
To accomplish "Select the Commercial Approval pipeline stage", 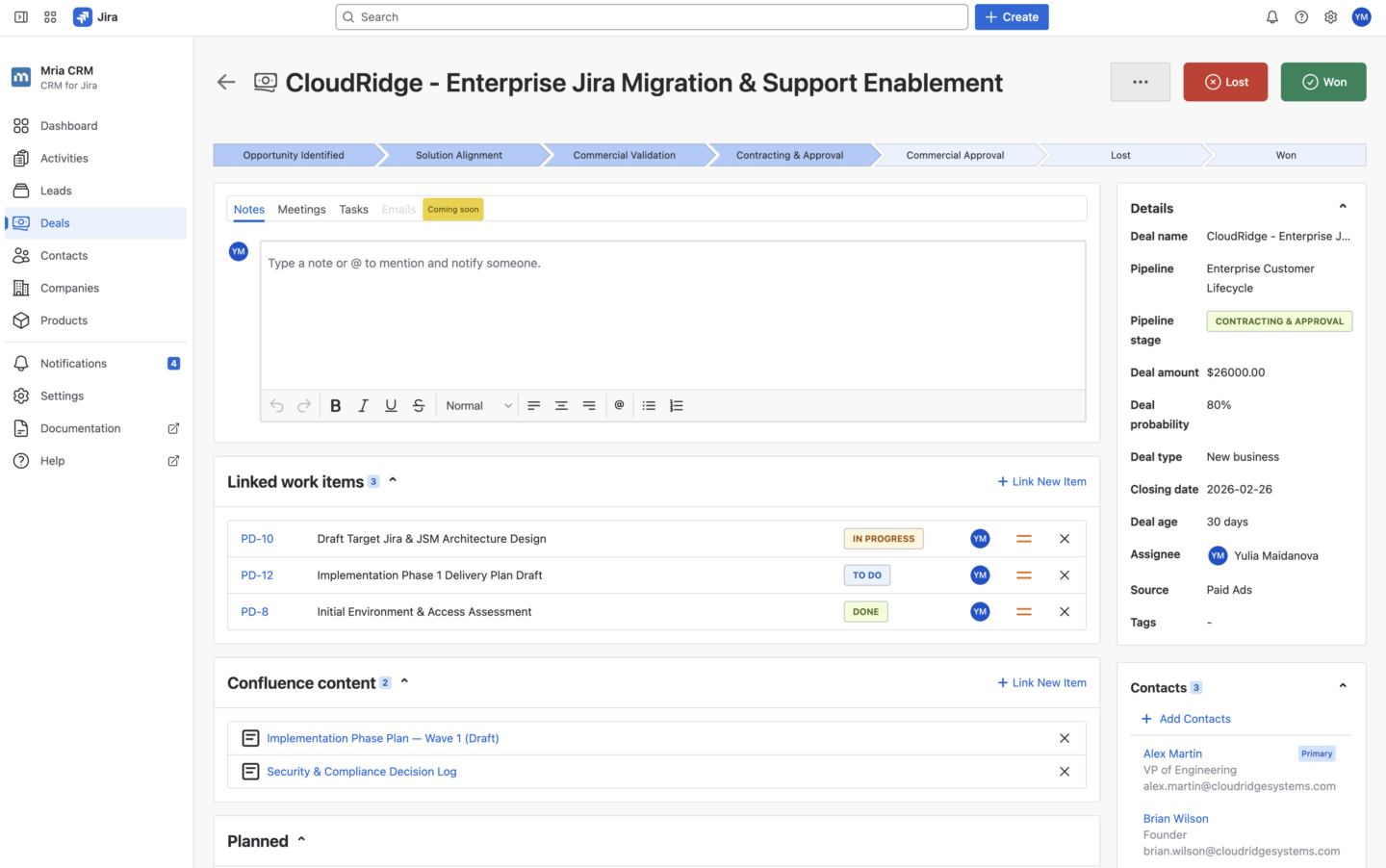I will (x=955, y=154).
